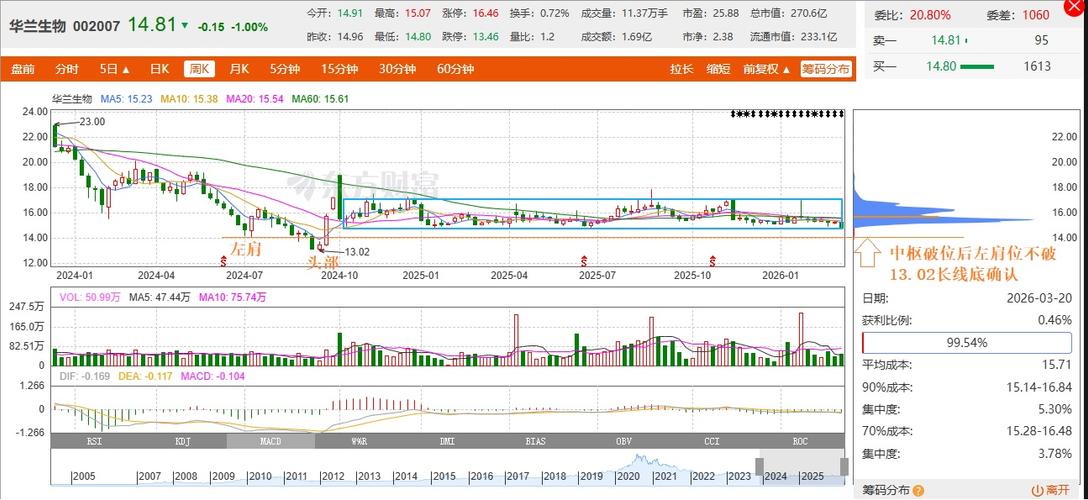Screen dimensions: 1088x500
Task: Click the right handle of the timeline range
Action: click(x=844, y=466)
